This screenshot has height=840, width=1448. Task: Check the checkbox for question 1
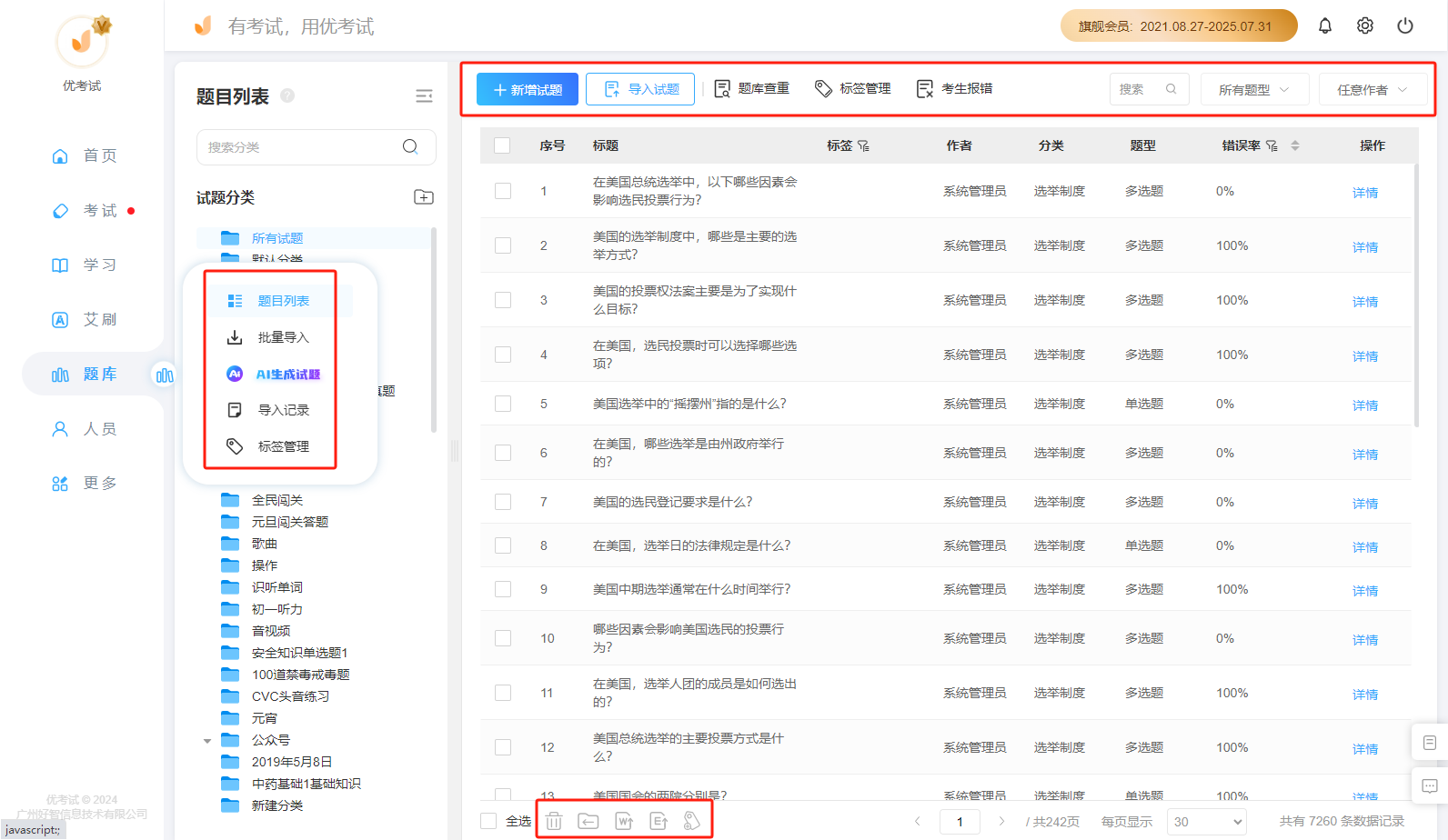tap(503, 191)
